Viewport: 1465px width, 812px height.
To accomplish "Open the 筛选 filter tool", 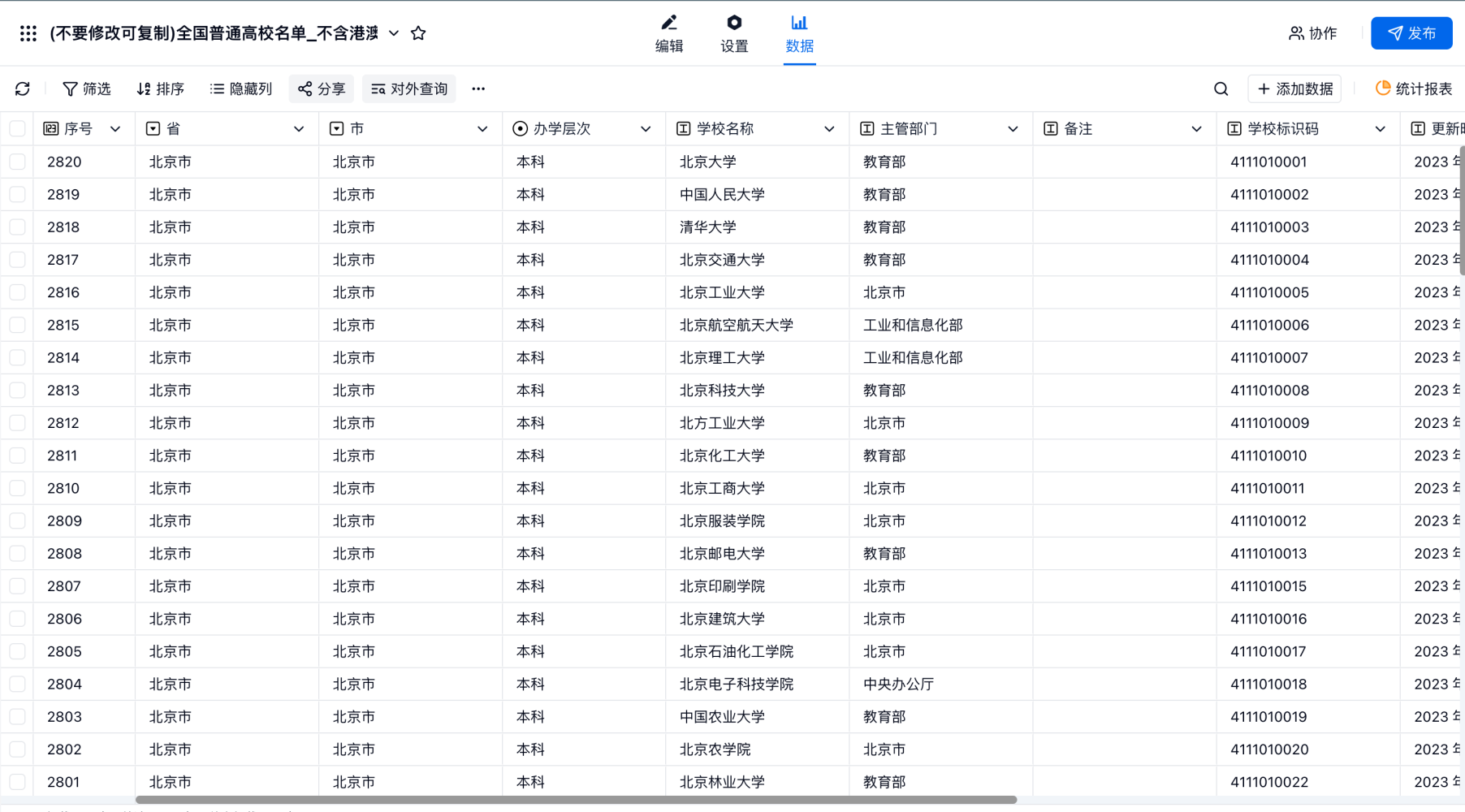I will tap(87, 89).
